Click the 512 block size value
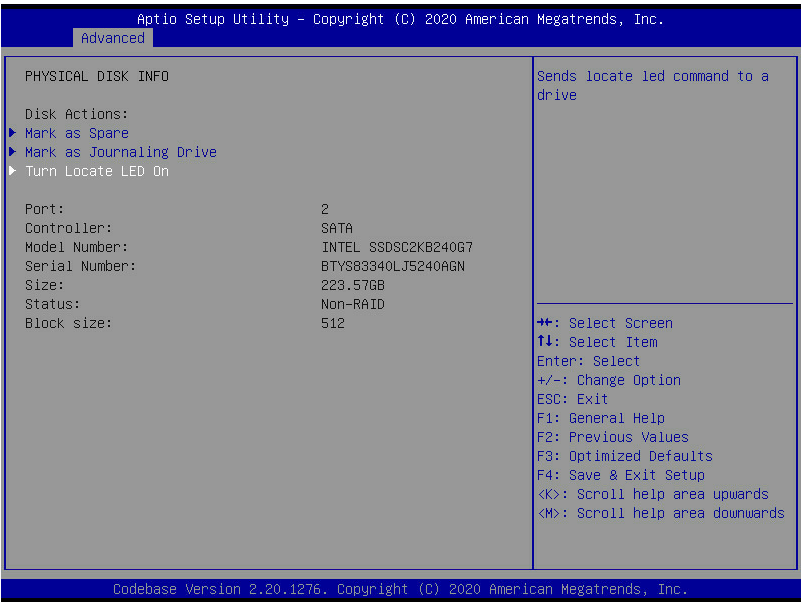 [x=333, y=324]
